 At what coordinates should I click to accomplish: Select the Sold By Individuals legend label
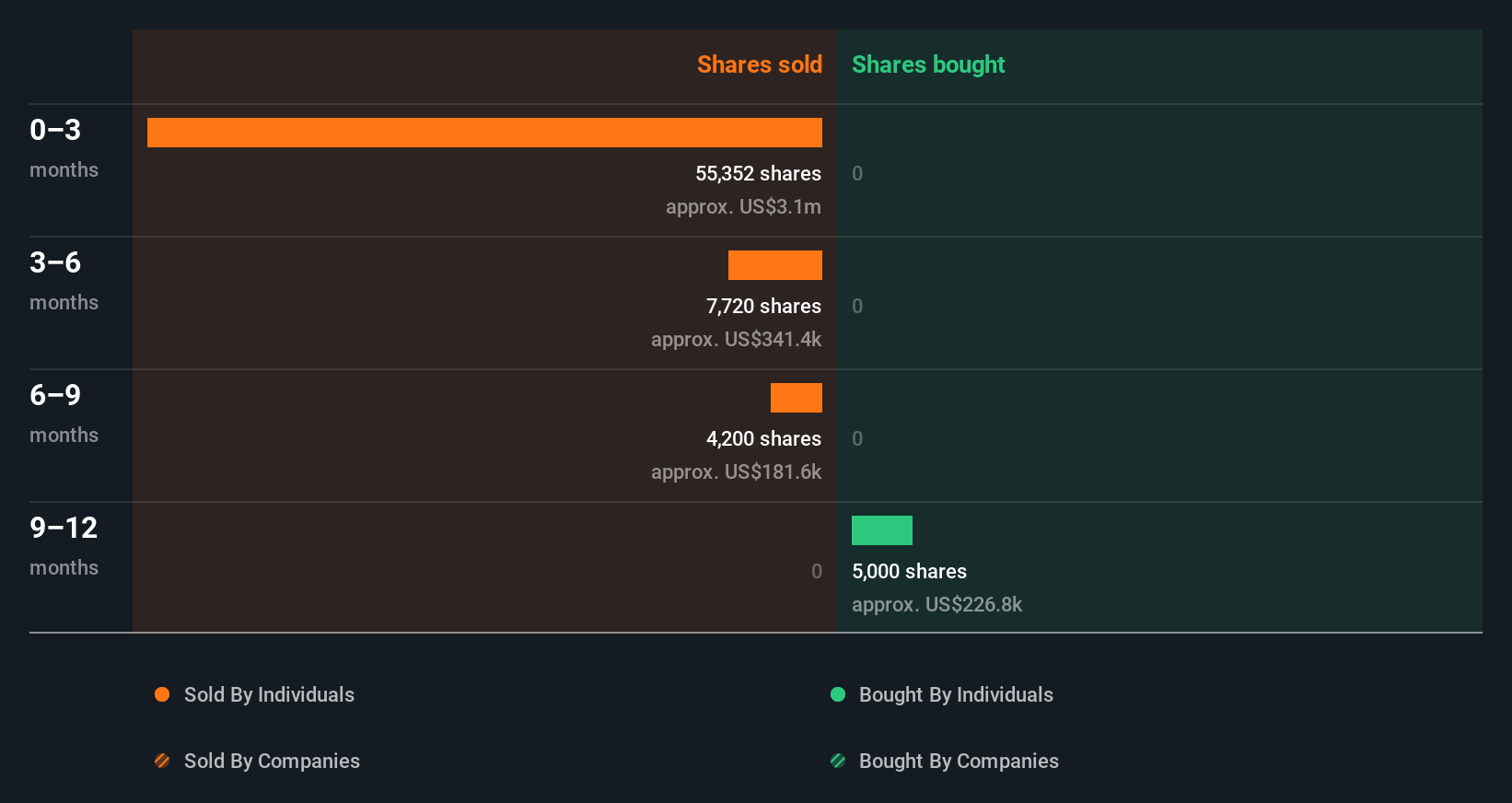[269, 695]
